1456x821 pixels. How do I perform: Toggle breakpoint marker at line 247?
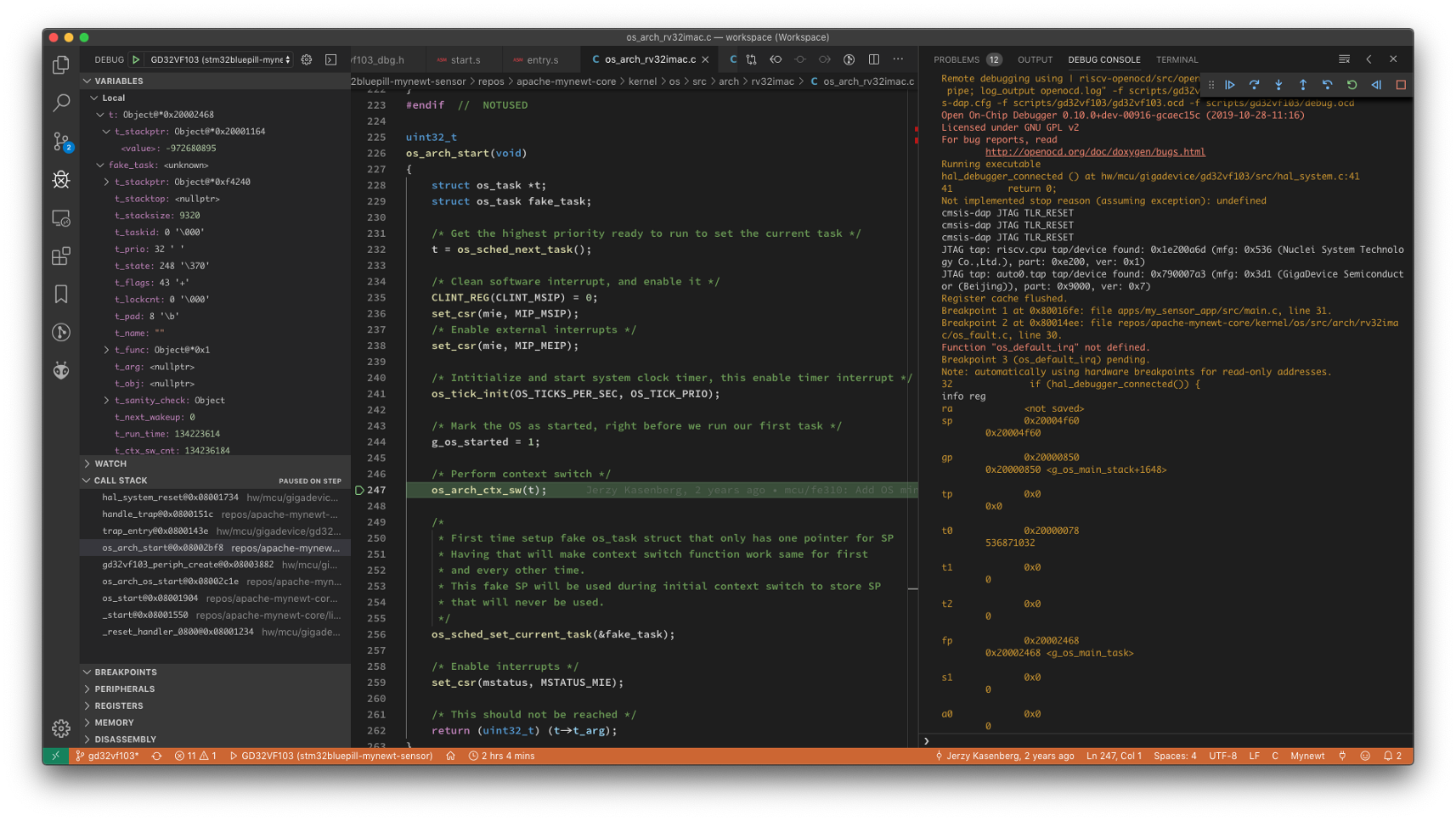click(359, 491)
